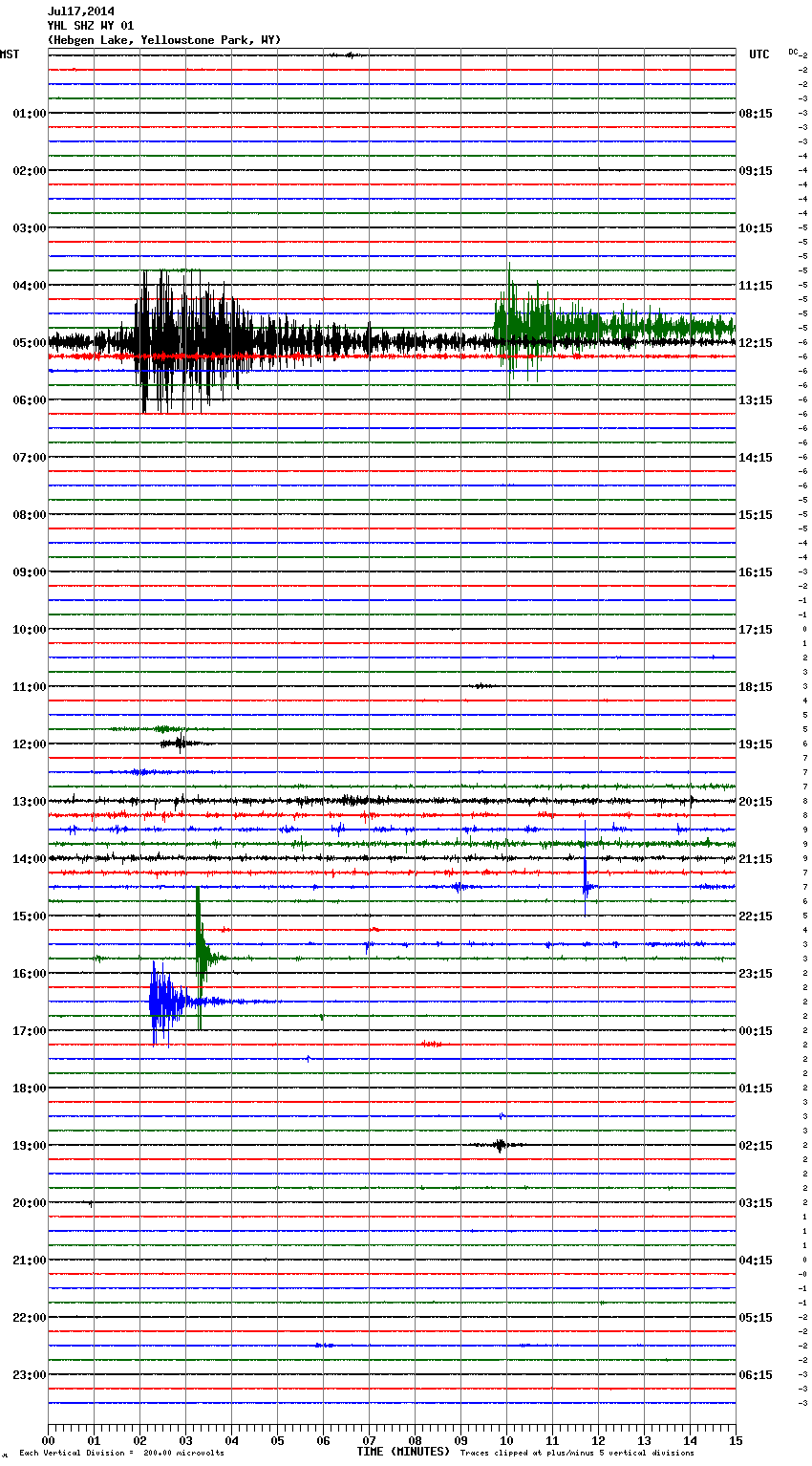Click the Each Vertical Division scale note

point(121,1454)
